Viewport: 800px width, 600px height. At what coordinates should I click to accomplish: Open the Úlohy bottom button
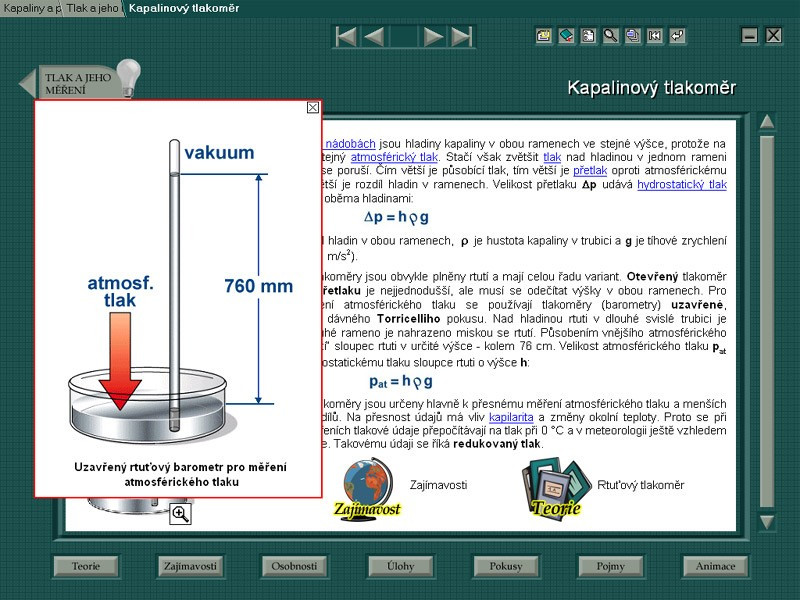(400, 566)
